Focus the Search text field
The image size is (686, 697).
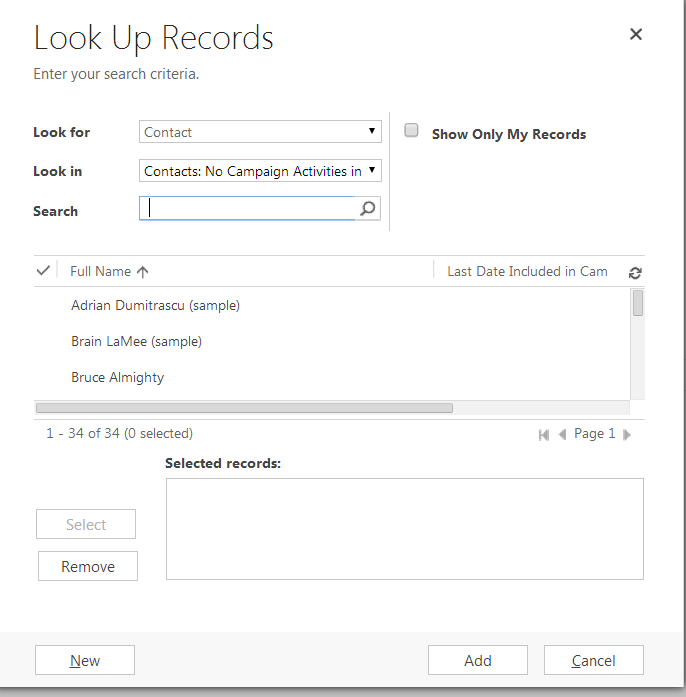(250, 208)
